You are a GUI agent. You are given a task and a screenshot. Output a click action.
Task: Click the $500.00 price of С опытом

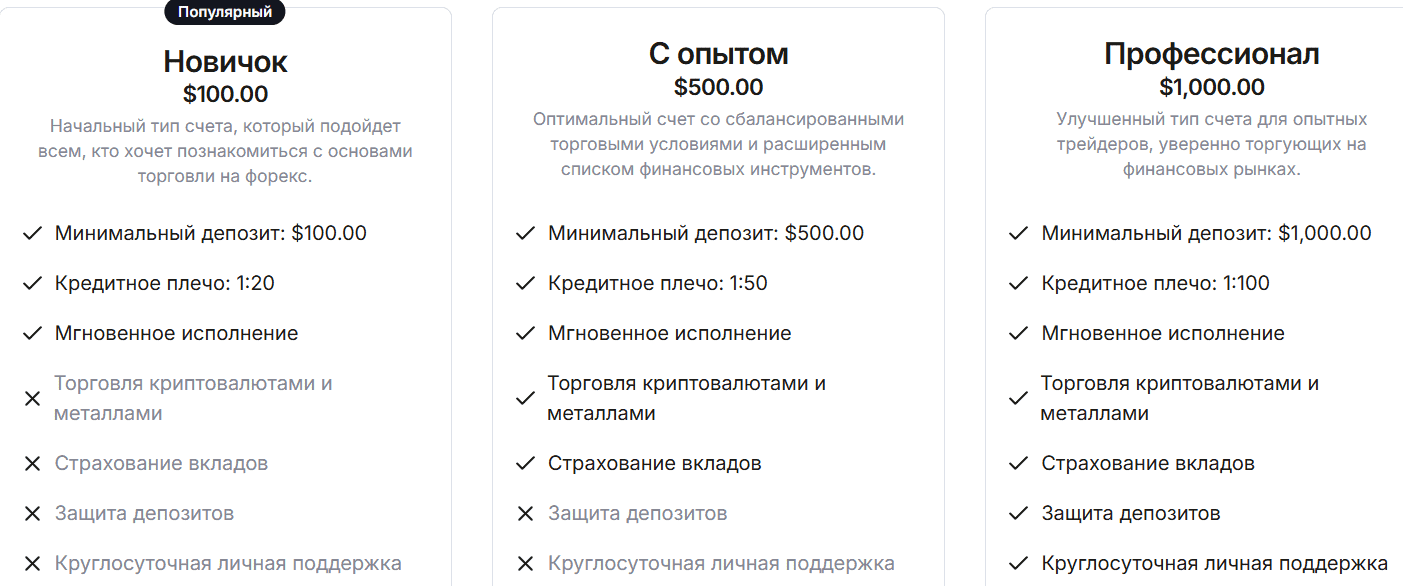click(718, 87)
